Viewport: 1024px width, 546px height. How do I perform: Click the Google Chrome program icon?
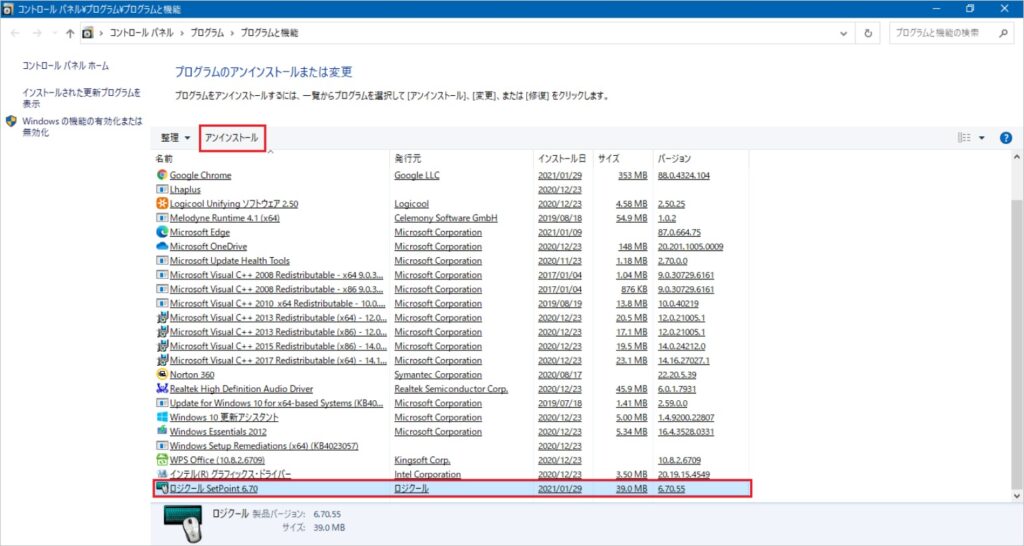click(x=162, y=175)
